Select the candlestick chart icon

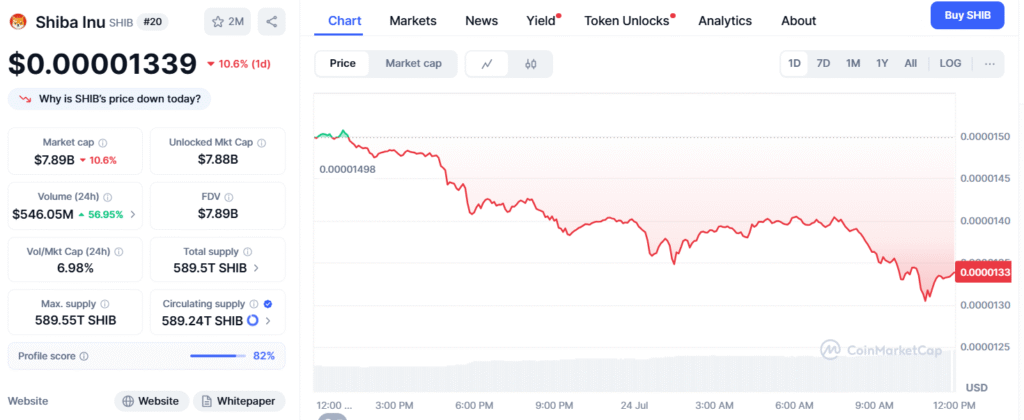pyautogui.click(x=530, y=64)
